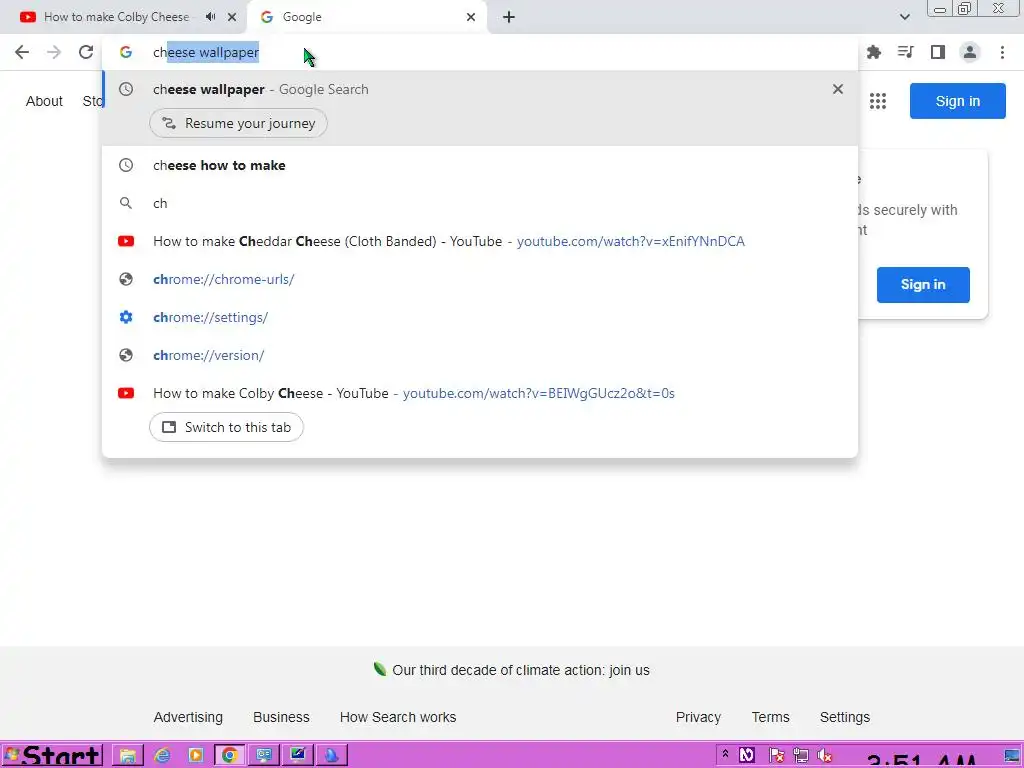This screenshot has height=768, width=1024.
Task: Click Resume your journey chip
Action: pos(238,123)
